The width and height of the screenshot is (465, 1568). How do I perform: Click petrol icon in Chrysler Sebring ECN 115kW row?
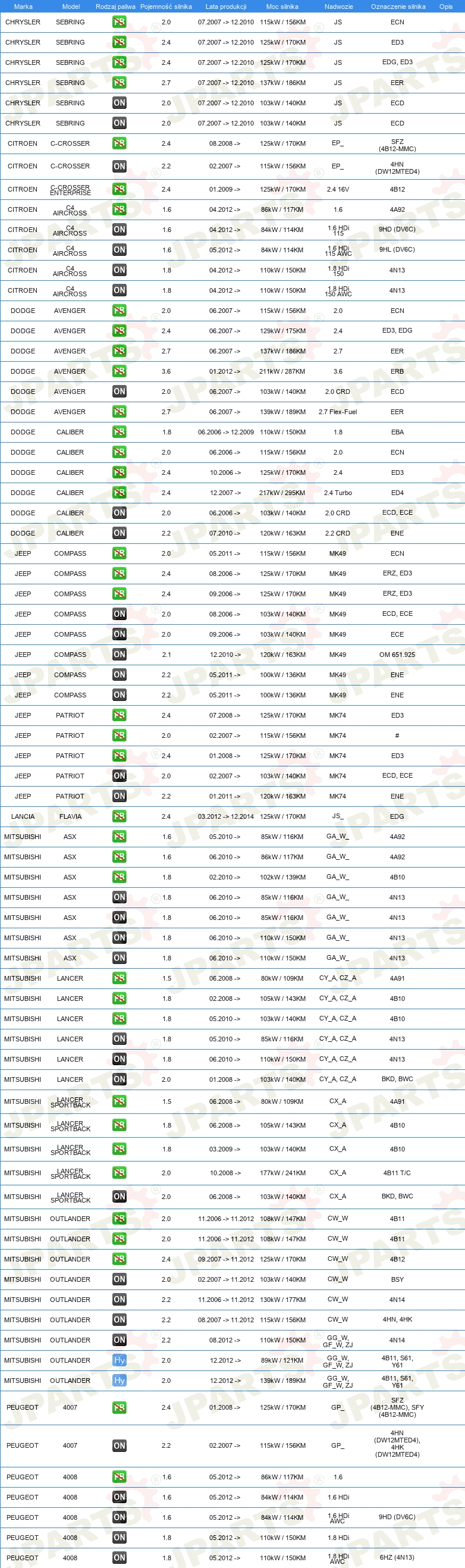pyautogui.click(x=120, y=22)
